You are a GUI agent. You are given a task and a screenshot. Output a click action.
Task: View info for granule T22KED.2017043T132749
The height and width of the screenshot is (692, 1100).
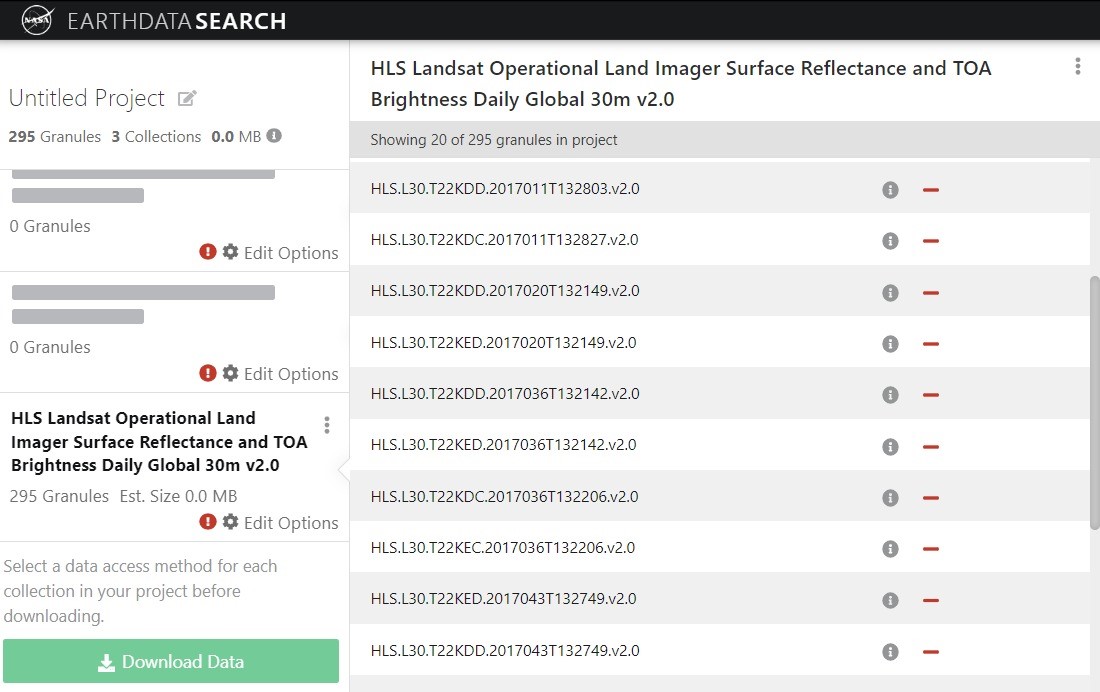point(890,600)
